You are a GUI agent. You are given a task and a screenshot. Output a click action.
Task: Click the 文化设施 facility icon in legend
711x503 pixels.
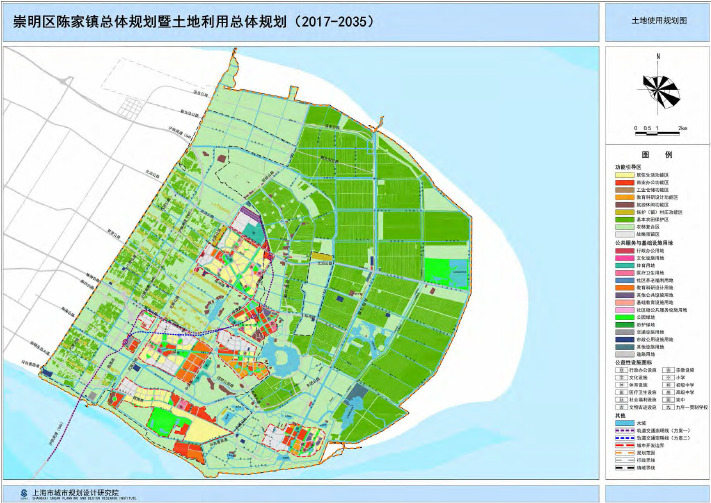(622, 377)
